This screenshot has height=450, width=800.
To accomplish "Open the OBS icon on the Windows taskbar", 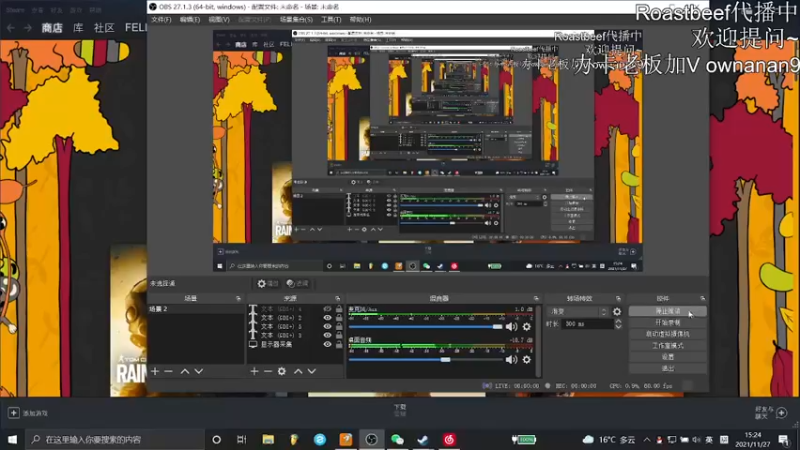I will (371, 439).
